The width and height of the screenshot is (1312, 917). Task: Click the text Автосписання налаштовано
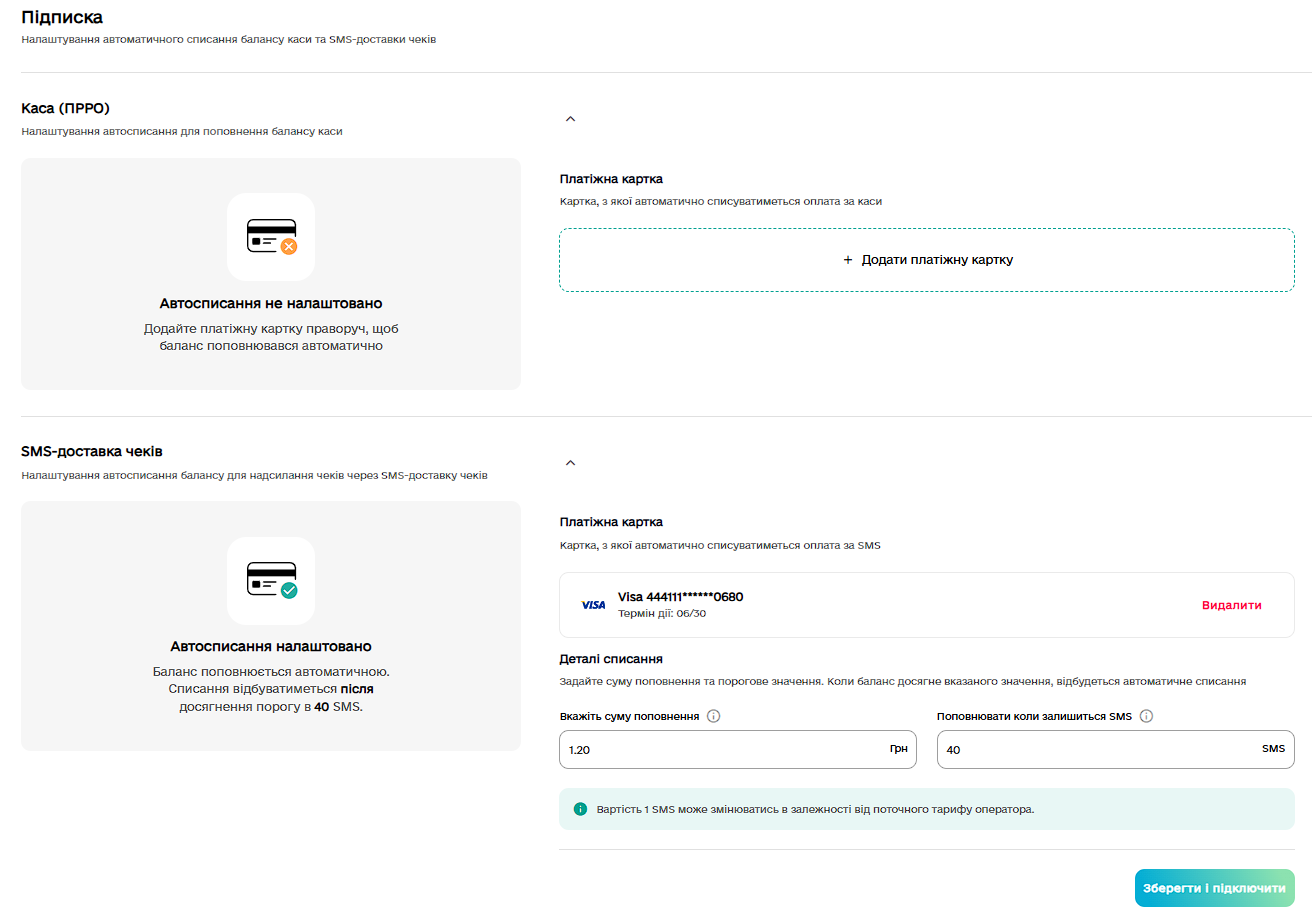271,647
